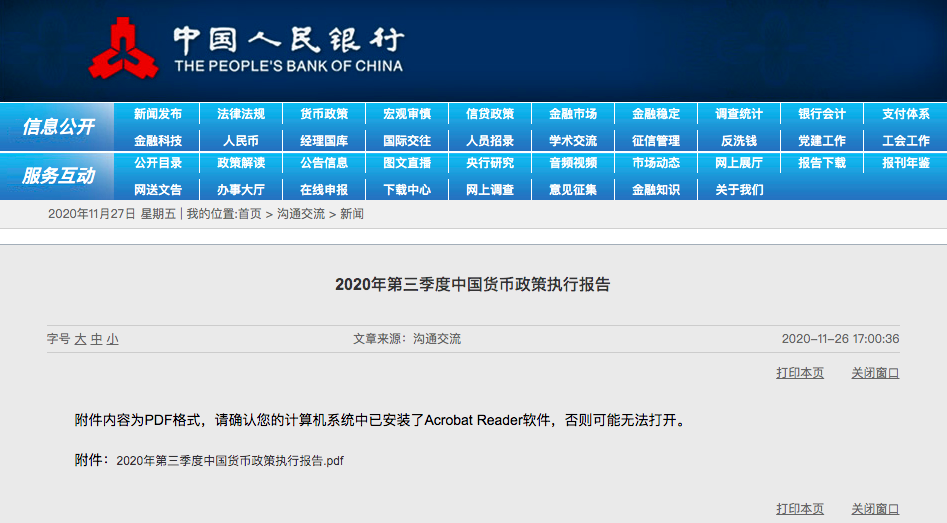Open the 人民币 navigation item
The height and width of the screenshot is (523, 947).
[241, 141]
